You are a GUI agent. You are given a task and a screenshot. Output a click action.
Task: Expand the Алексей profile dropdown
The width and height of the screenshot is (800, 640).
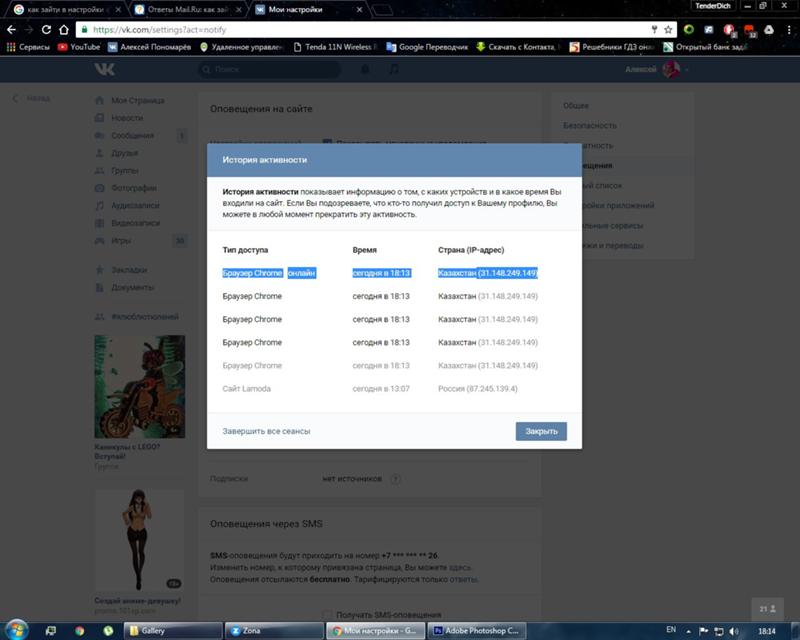click(x=657, y=69)
